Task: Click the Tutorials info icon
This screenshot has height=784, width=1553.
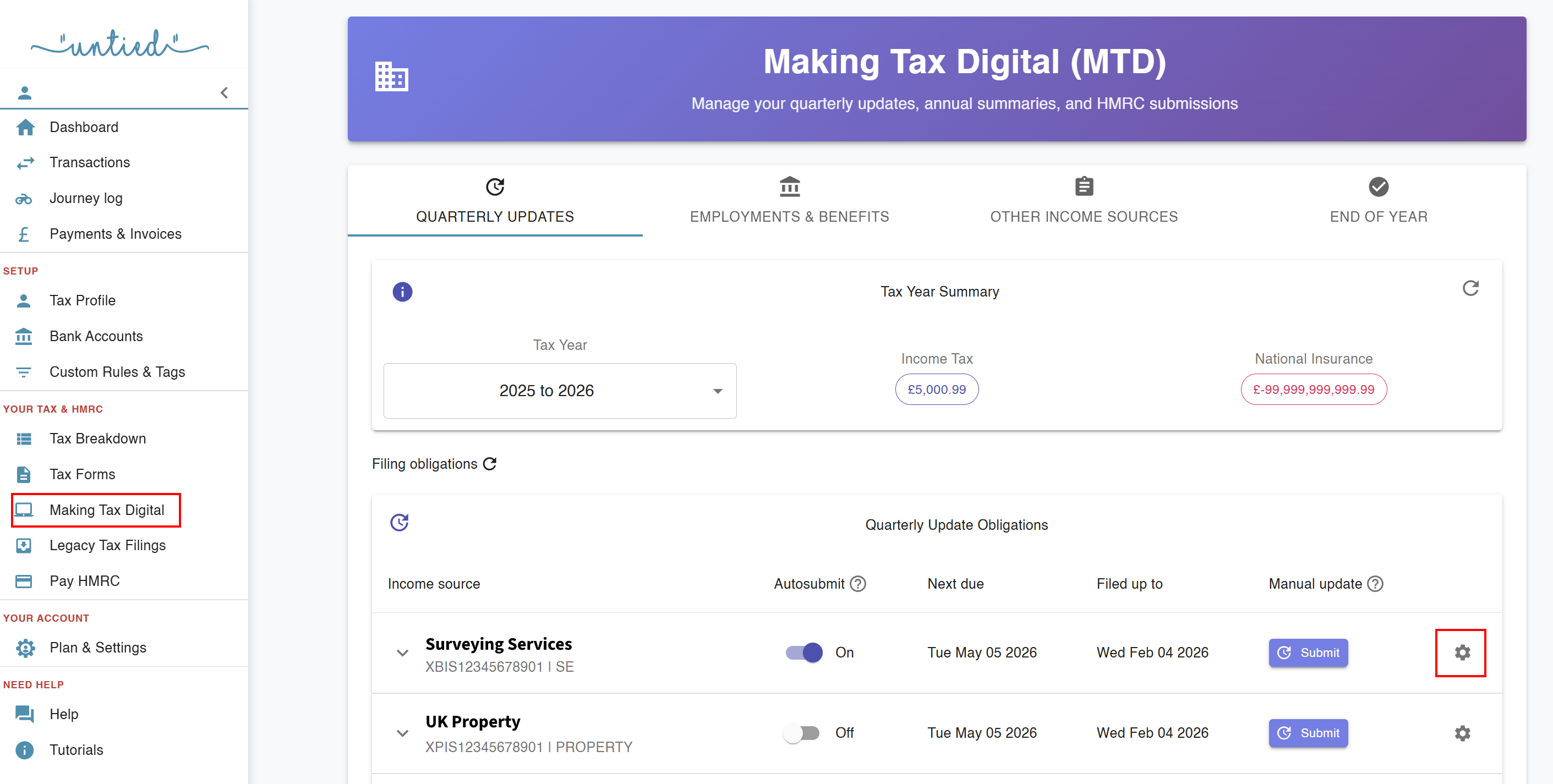Action: click(25, 750)
